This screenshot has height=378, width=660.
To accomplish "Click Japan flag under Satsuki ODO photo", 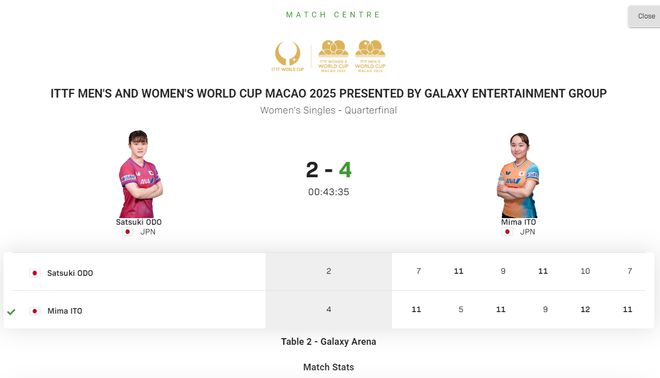I will [128, 232].
